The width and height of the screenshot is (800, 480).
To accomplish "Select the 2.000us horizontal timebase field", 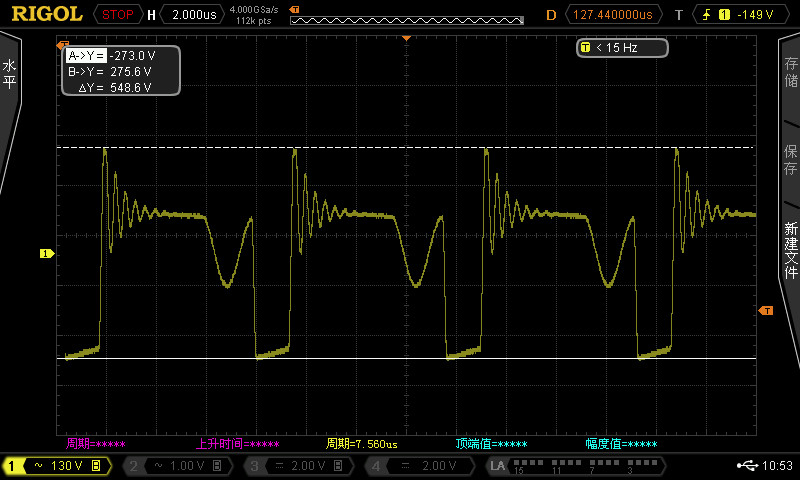I will (191, 15).
